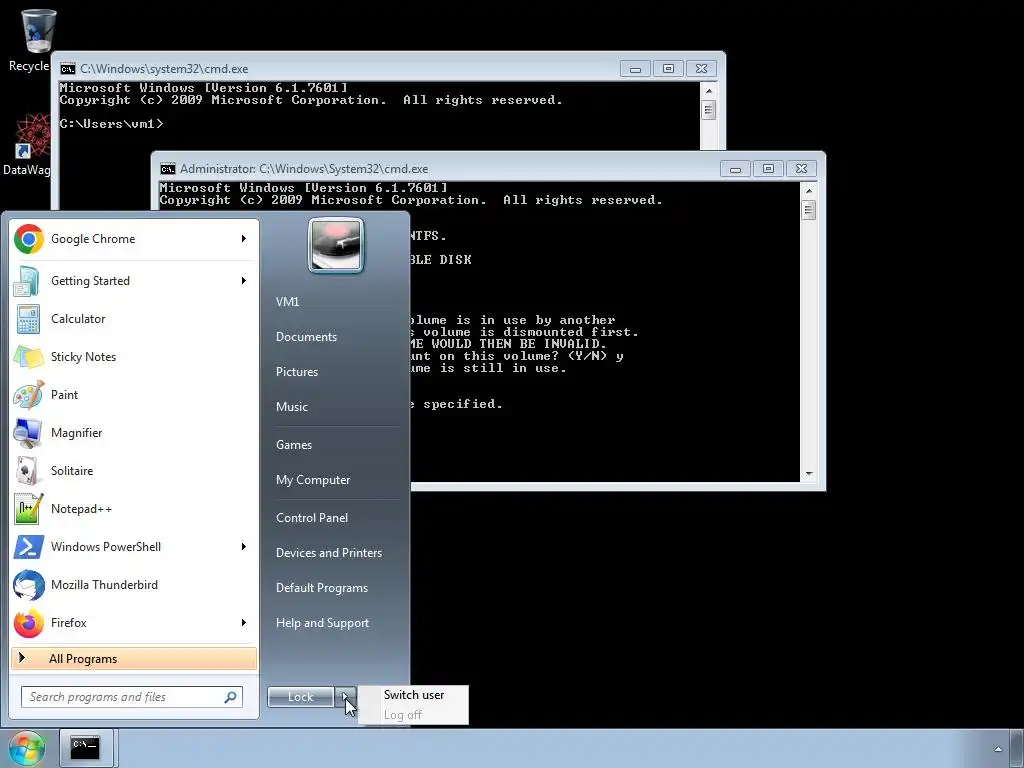1024x768 pixels.
Task: Click the Windows Start orb
Action: coord(26,748)
